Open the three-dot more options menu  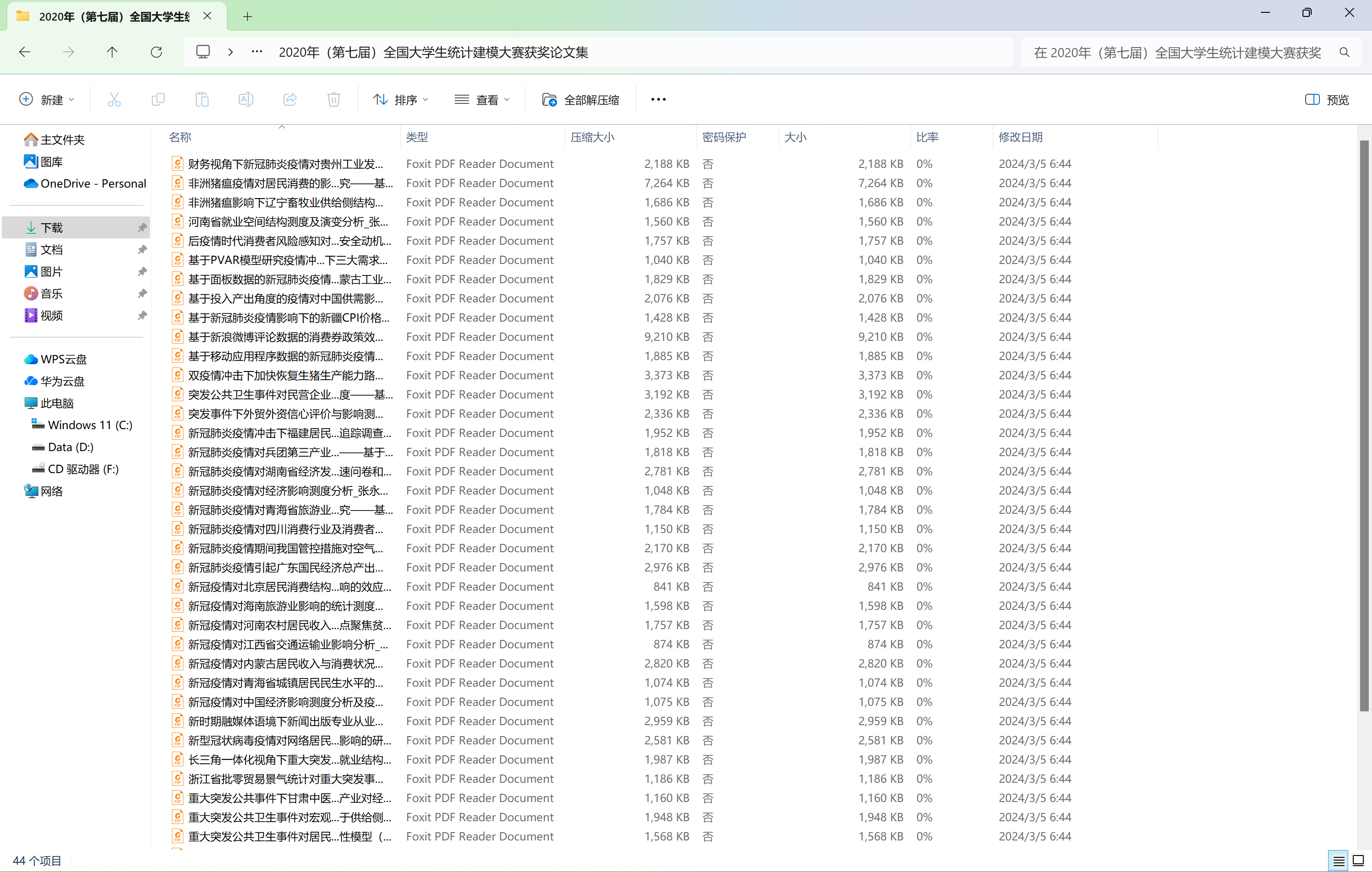[x=658, y=100]
